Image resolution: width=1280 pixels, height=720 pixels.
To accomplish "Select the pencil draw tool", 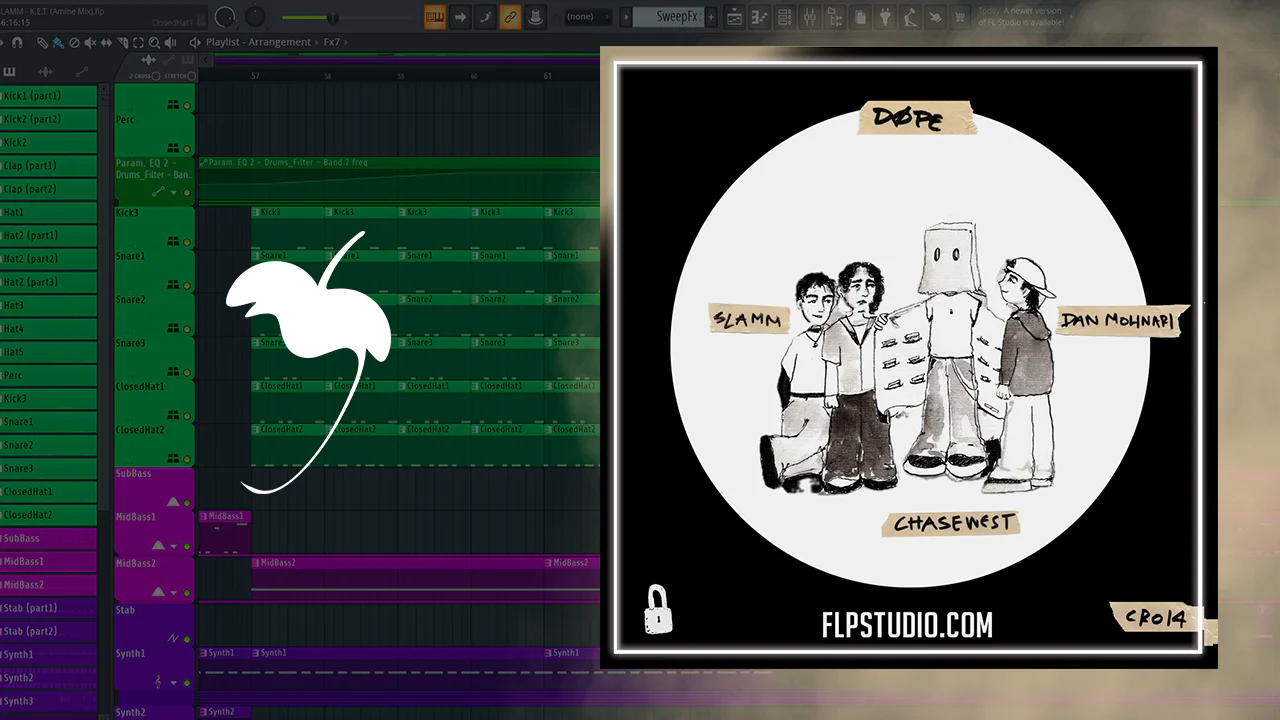I will pyautogui.click(x=42, y=43).
